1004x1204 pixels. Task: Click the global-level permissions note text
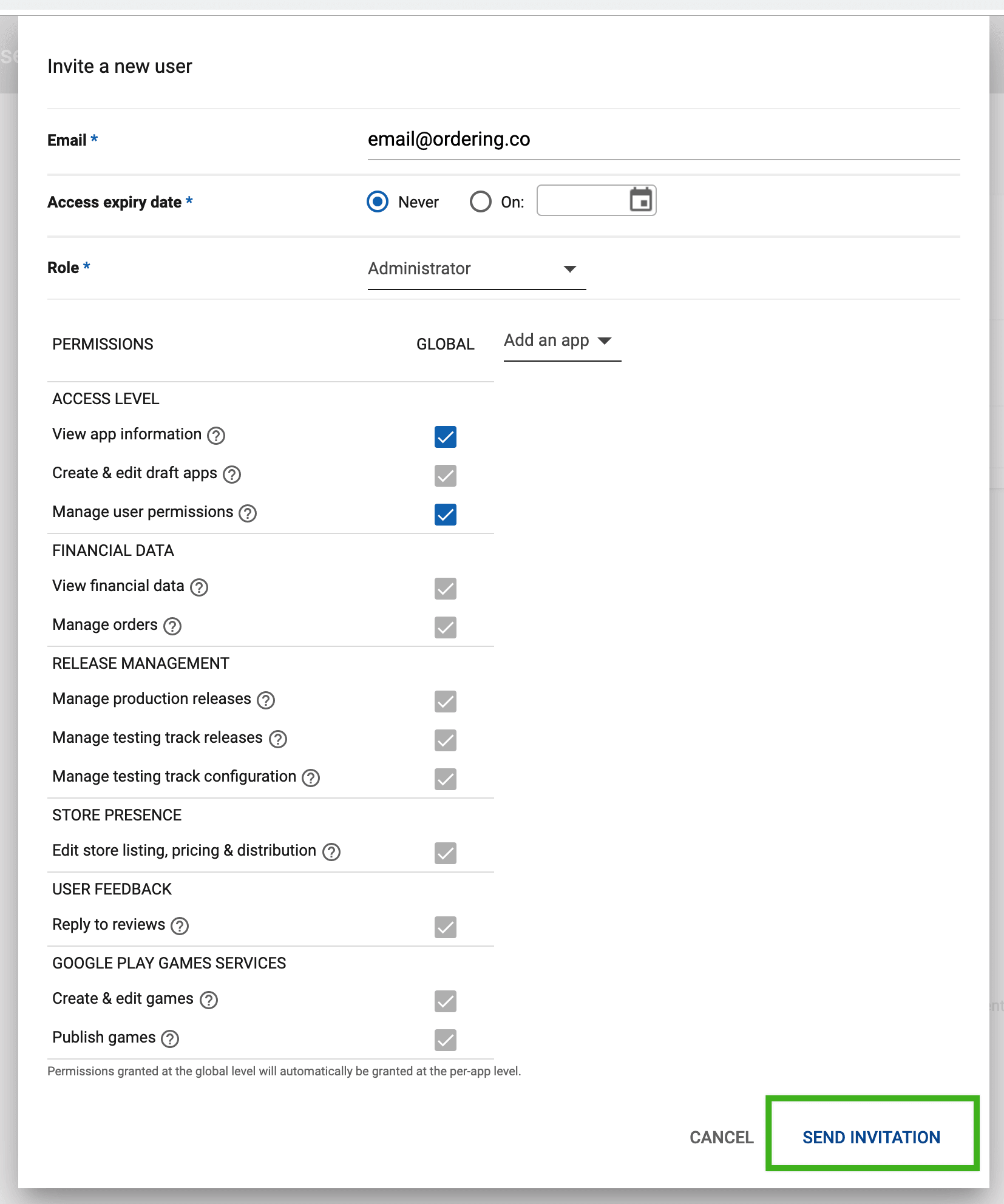click(x=284, y=1071)
